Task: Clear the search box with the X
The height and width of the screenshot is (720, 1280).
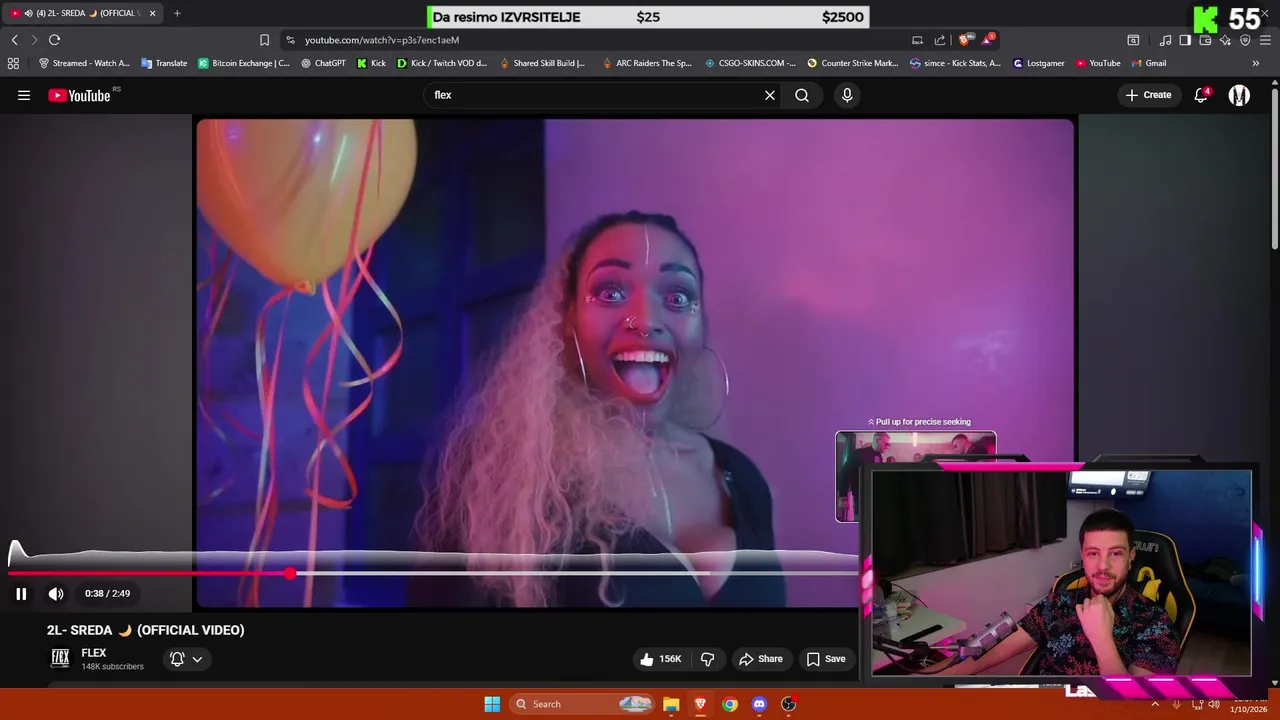Action: pos(770,95)
